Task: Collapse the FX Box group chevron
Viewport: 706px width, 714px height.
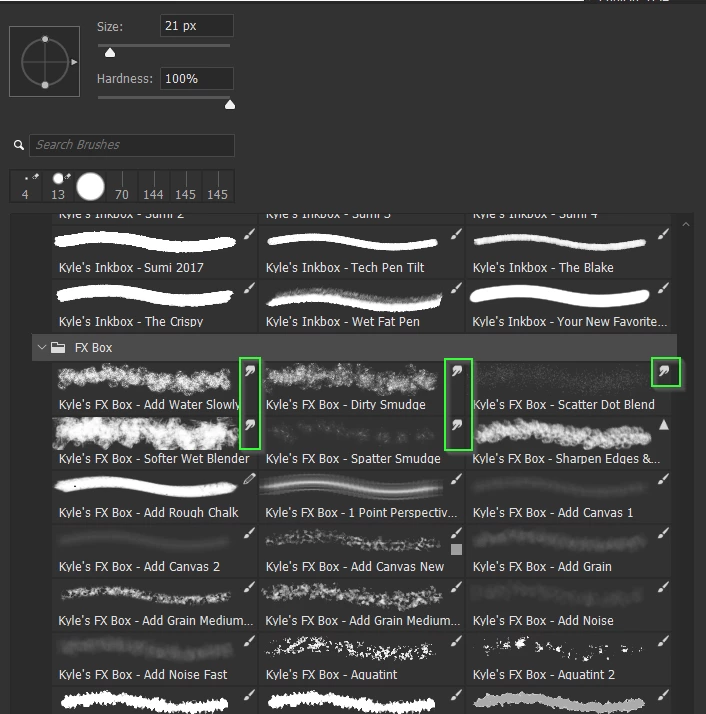Action: pyautogui.click(x=42, y=347)
